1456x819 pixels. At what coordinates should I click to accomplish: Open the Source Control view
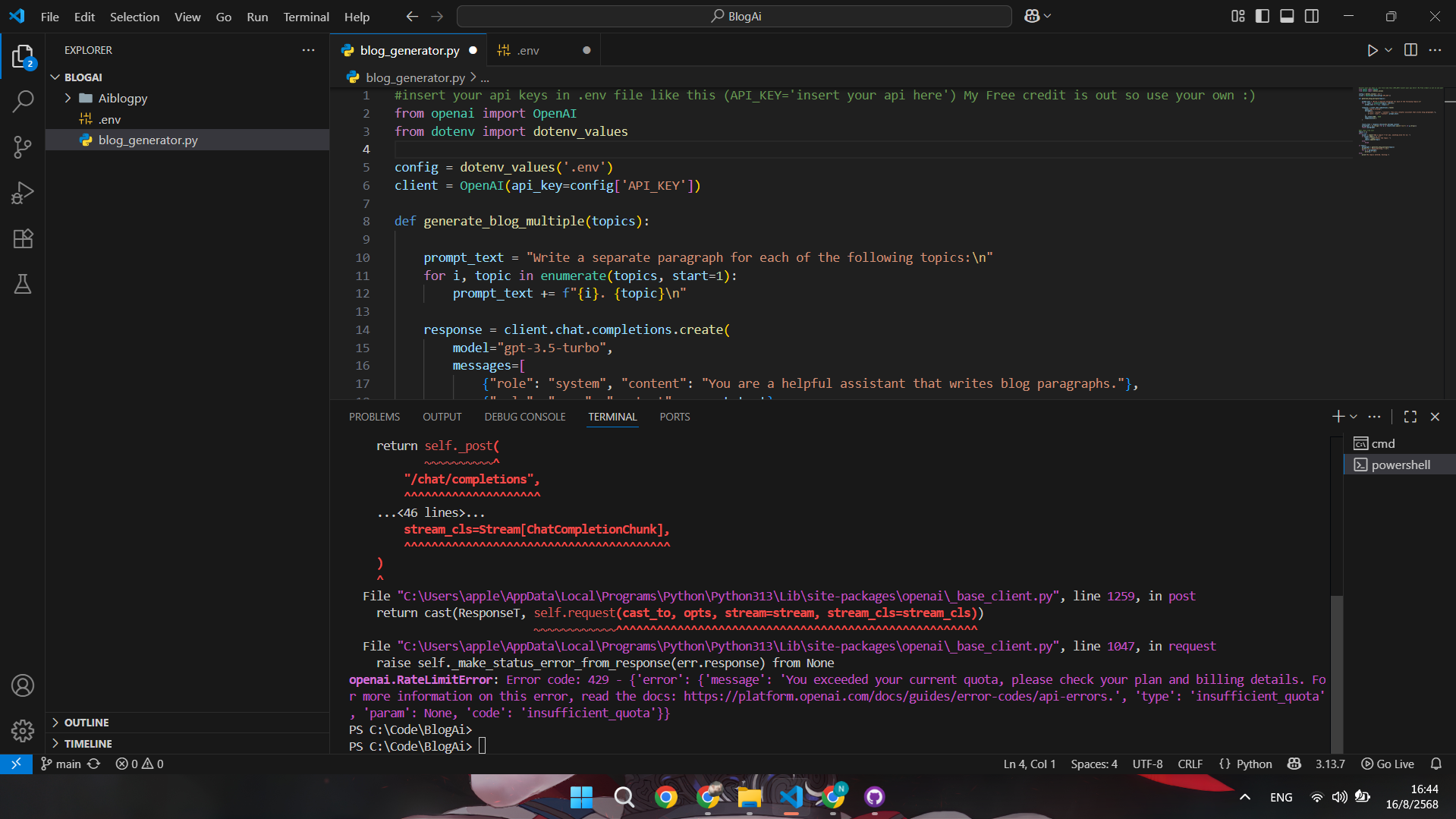[x=23, y=146]
